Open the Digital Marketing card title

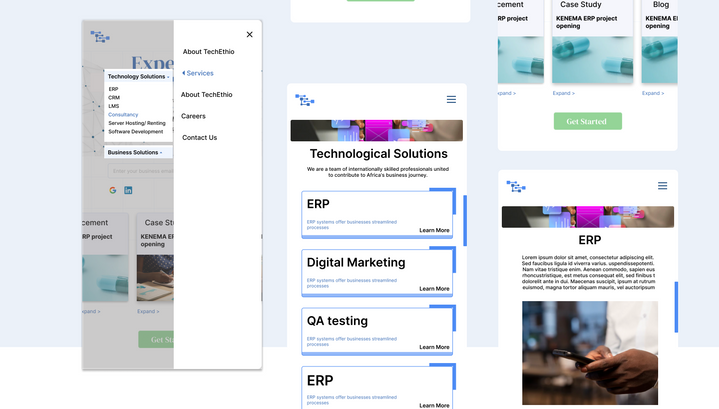point(356,262)
